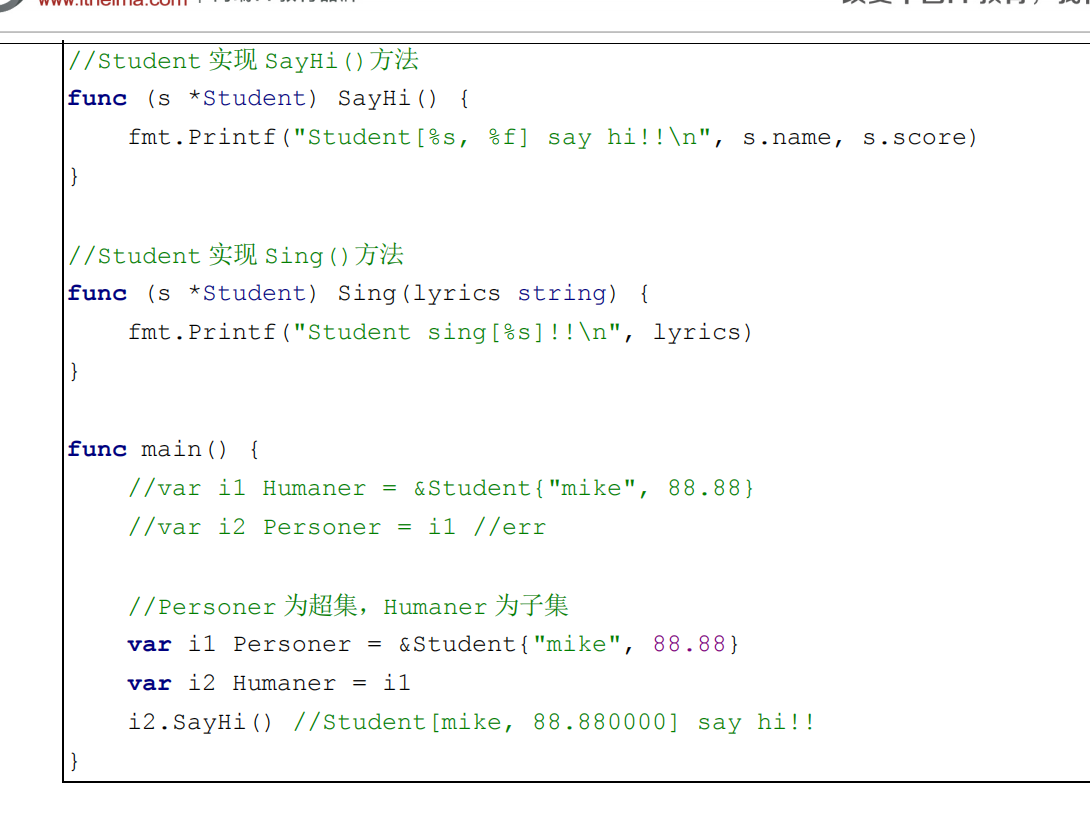This screenshot has width=1090, height=817.
Task: Click the superset/subset comment about Personer and Humaner
Action: click(x=348, y=607)
